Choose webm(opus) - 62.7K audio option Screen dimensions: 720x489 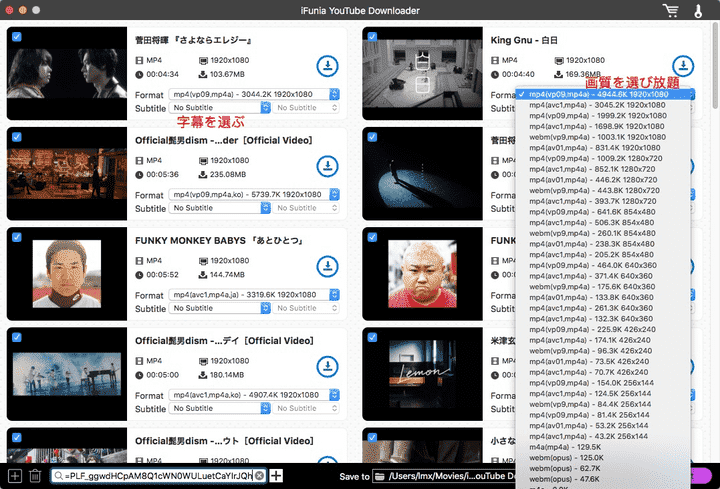(602, 468)
